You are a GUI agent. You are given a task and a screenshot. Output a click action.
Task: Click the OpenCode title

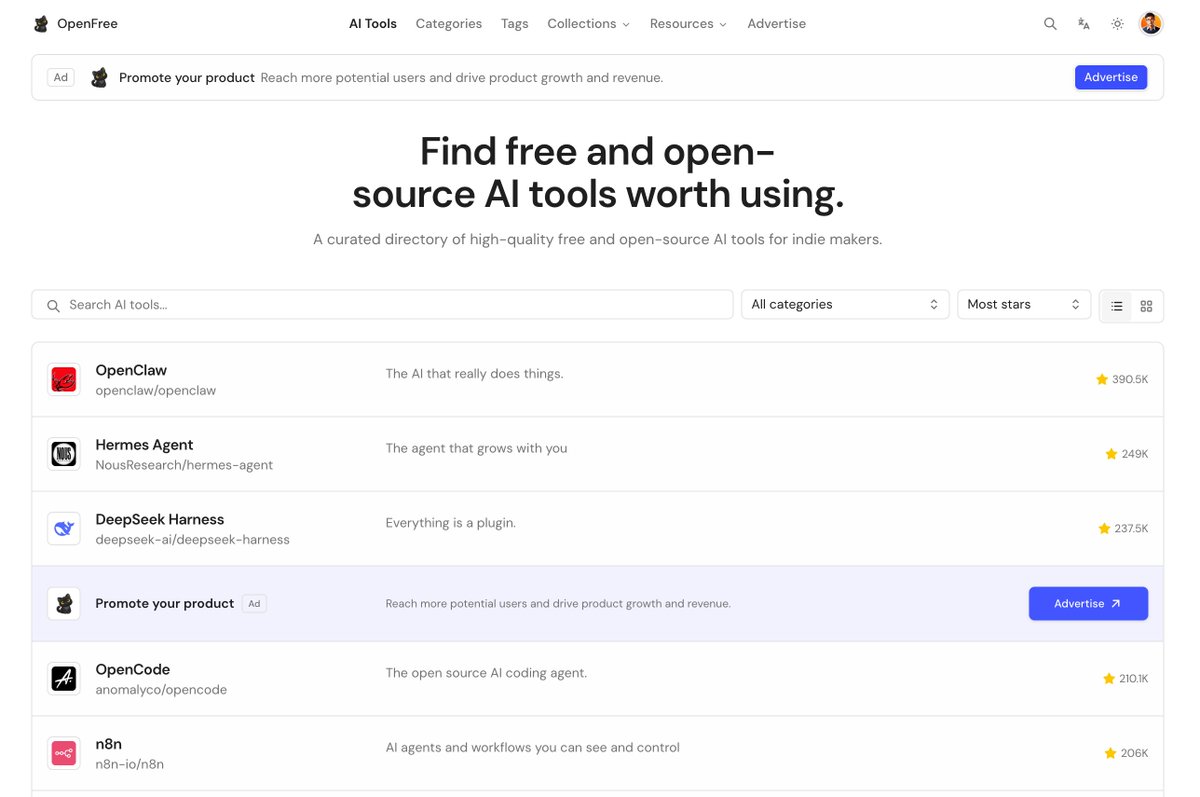coord(133,670)
